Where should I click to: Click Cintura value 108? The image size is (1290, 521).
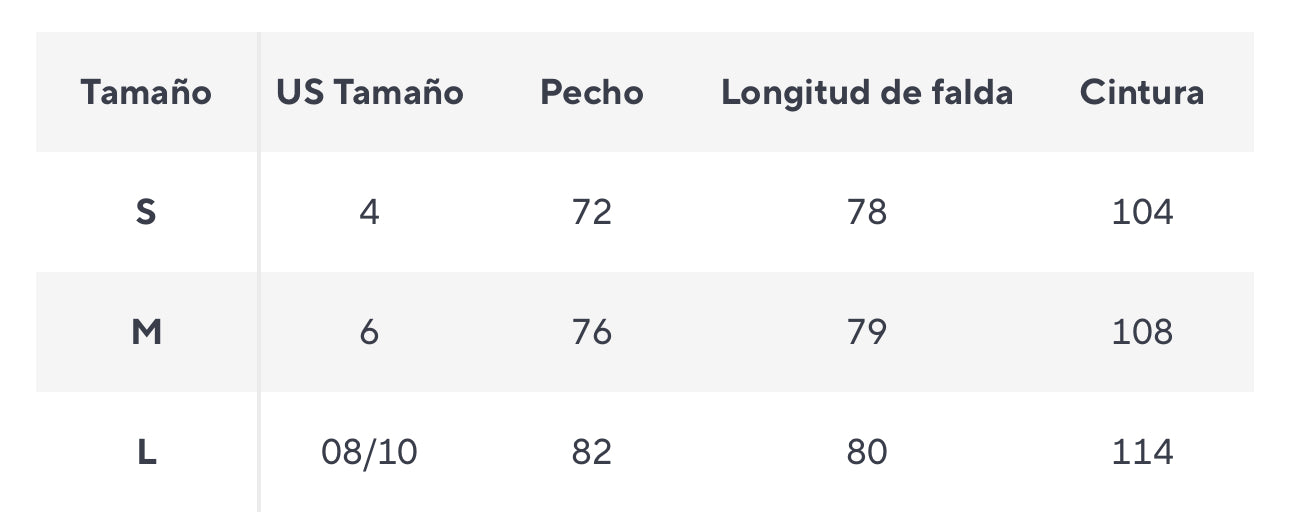click(x=1142, y=332)
